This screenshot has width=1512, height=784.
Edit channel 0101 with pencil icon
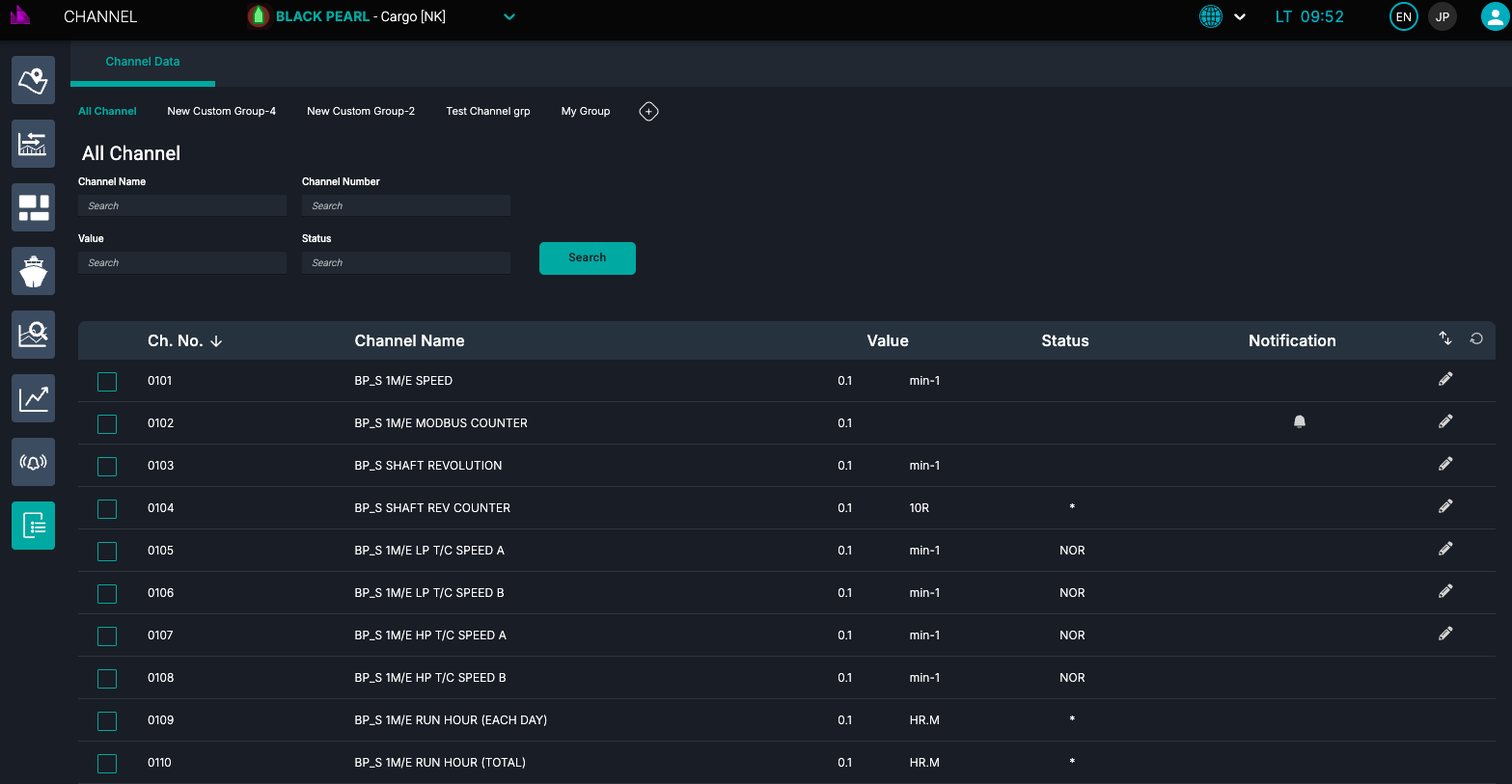[1445, 379]
